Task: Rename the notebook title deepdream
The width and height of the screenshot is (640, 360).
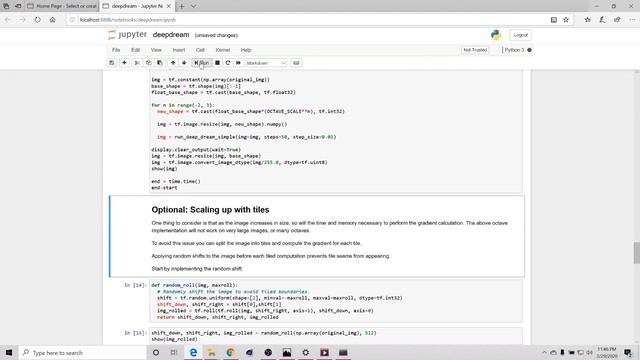Action: pyautogui.click(x=171, y=35)
